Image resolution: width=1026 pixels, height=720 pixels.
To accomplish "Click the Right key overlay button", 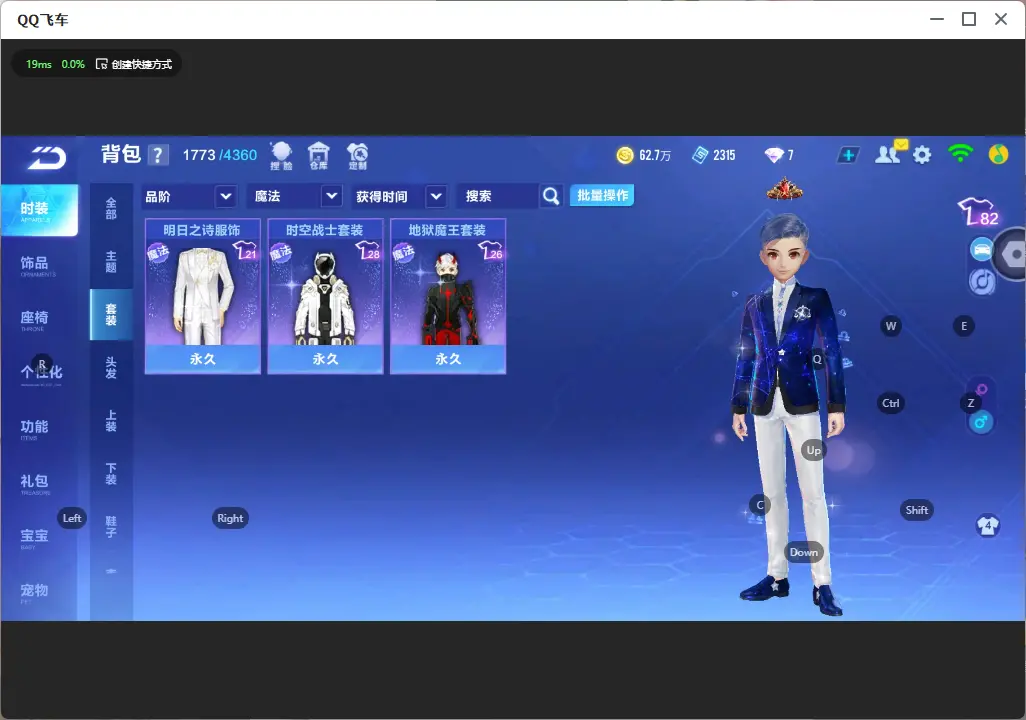I will [230, 518].
